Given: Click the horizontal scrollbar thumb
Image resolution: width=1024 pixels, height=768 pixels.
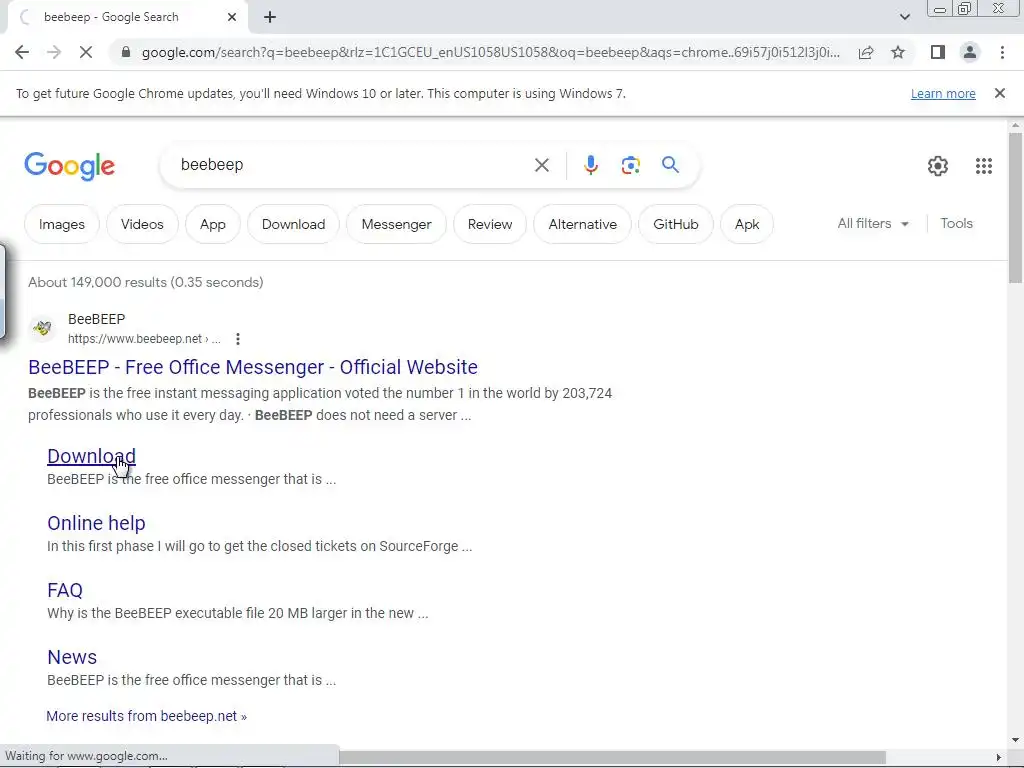Looking at the screenshot, I should coord(612,757).
